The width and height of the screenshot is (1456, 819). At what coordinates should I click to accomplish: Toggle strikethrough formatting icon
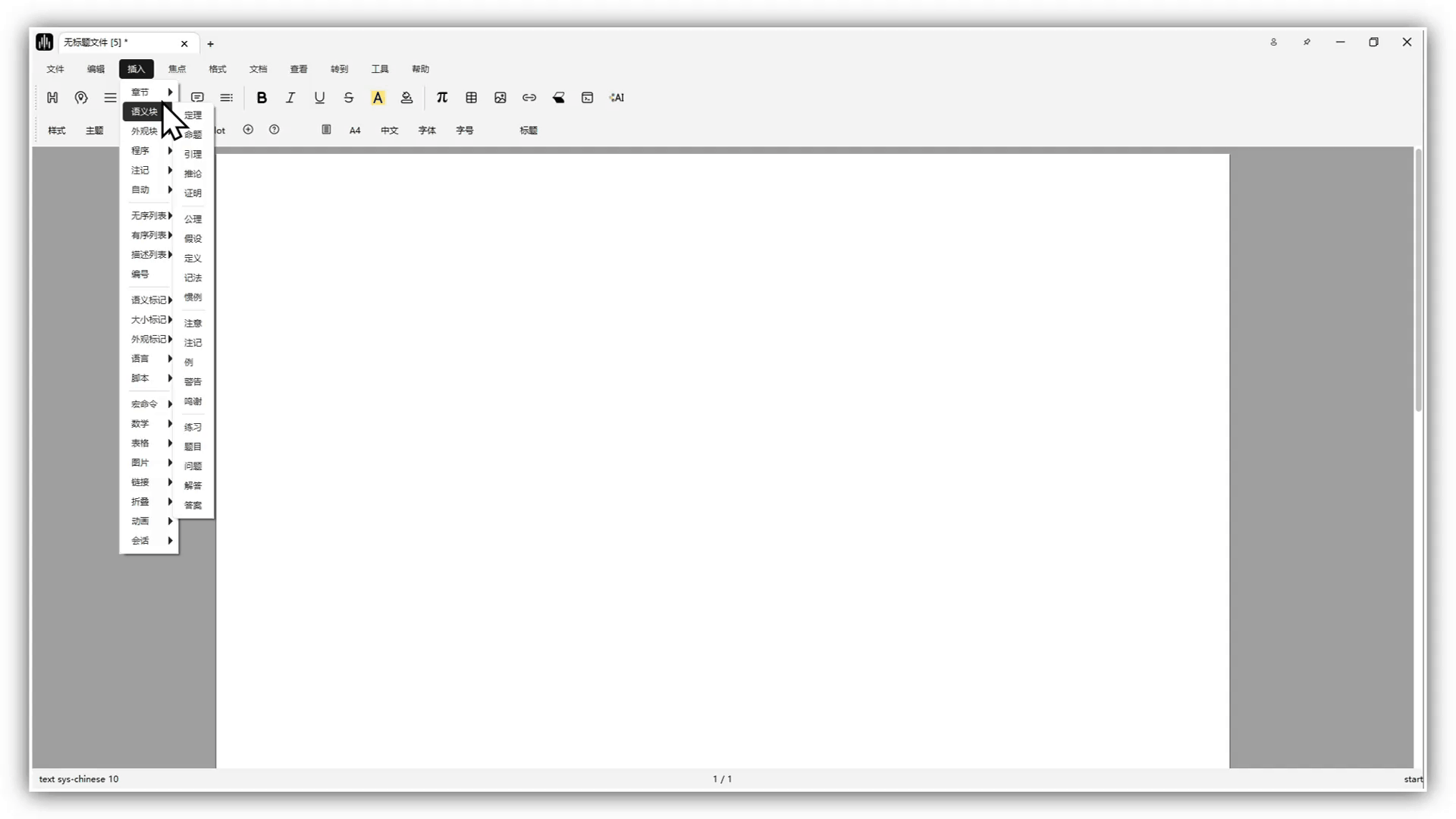pyautogui.click(x=349, y=98)
